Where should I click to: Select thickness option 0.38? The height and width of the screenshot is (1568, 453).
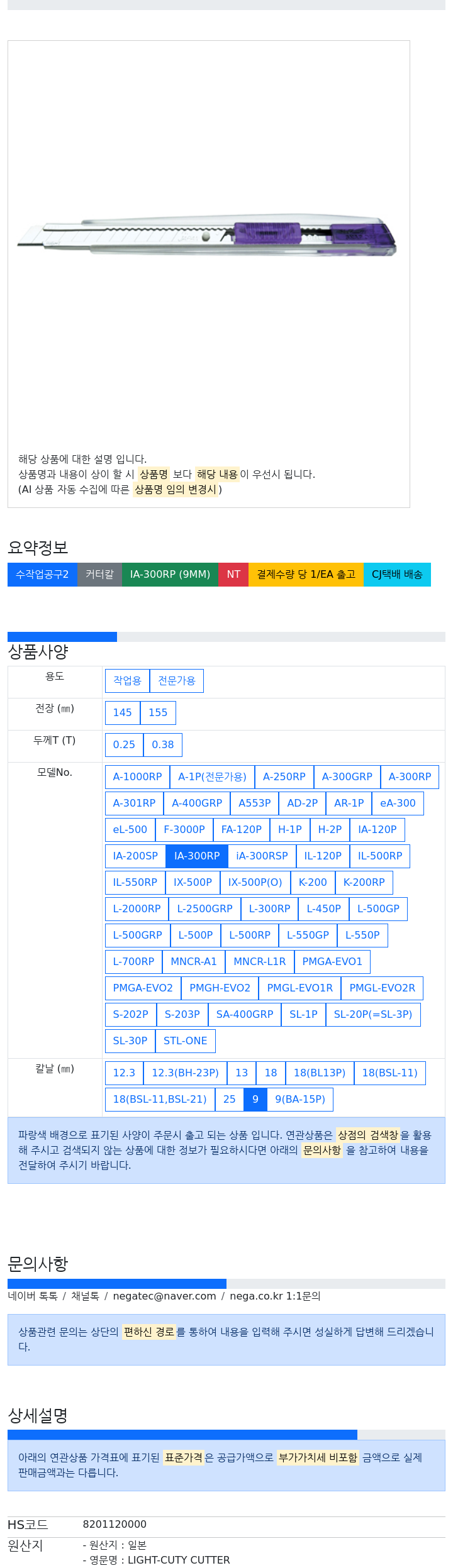(163, 745)
